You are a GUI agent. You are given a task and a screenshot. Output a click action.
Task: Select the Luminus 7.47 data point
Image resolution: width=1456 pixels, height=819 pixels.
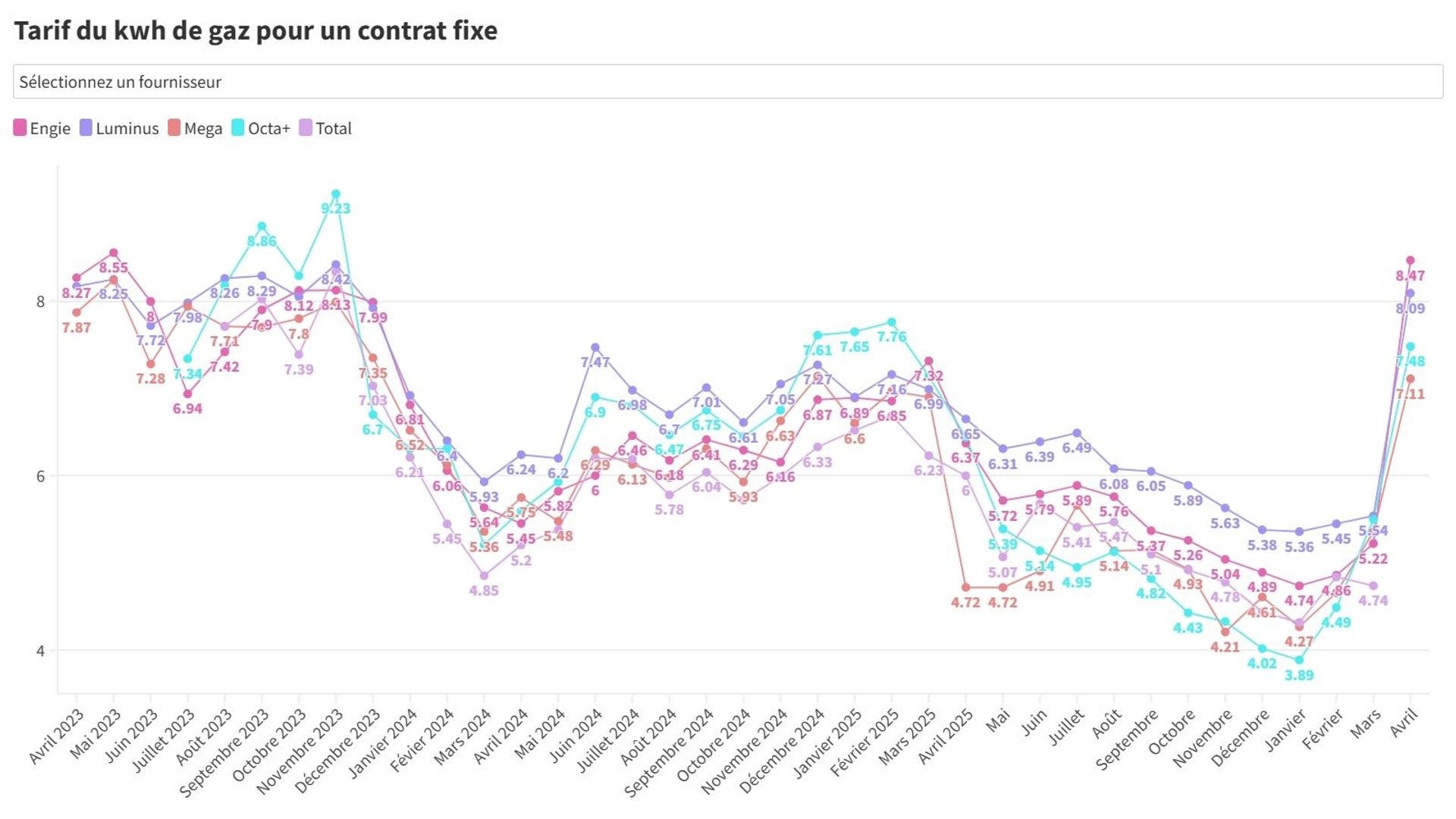point(595,348)
